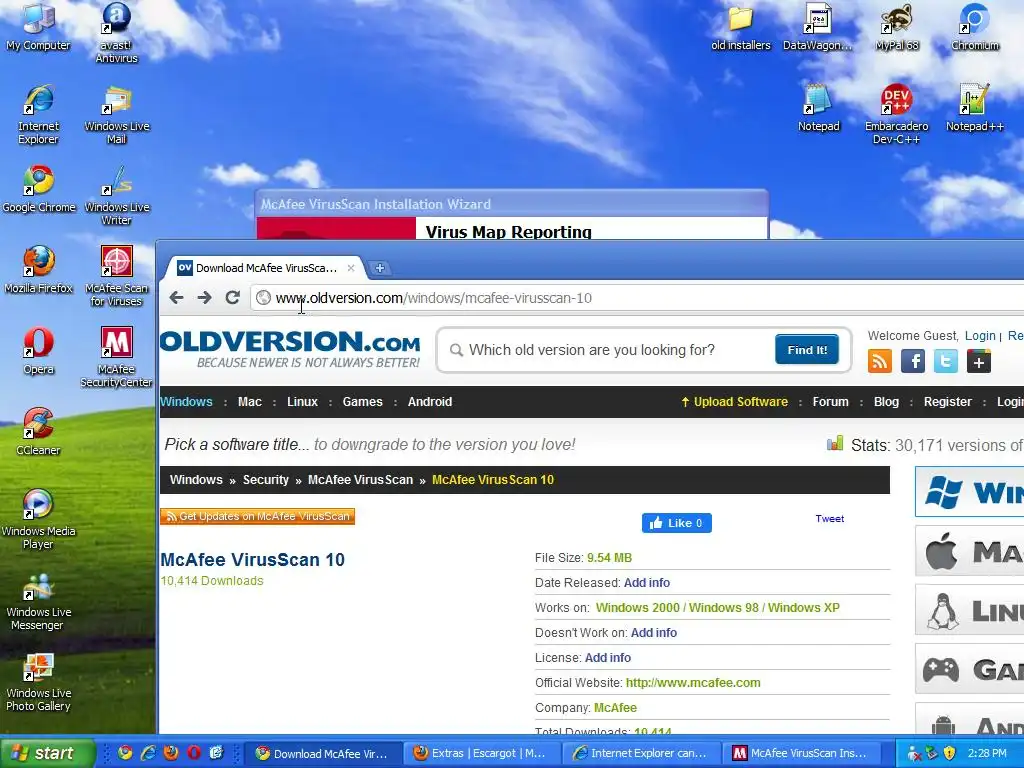
Task: Open McAfee SecurityCenter desktop shortcut
Action: point(116,357)
